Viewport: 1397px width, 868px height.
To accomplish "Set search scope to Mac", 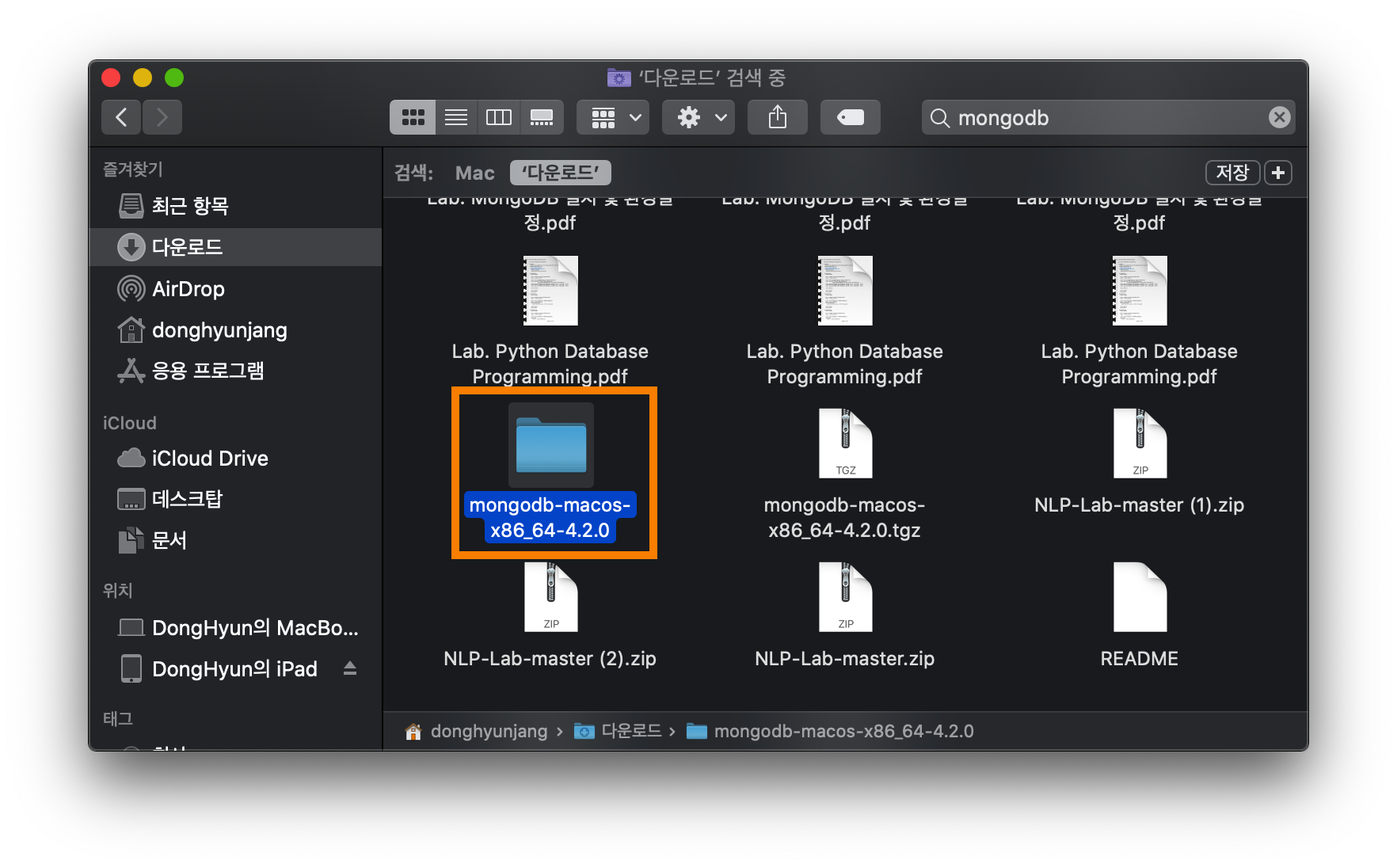I will click(474, 173).
